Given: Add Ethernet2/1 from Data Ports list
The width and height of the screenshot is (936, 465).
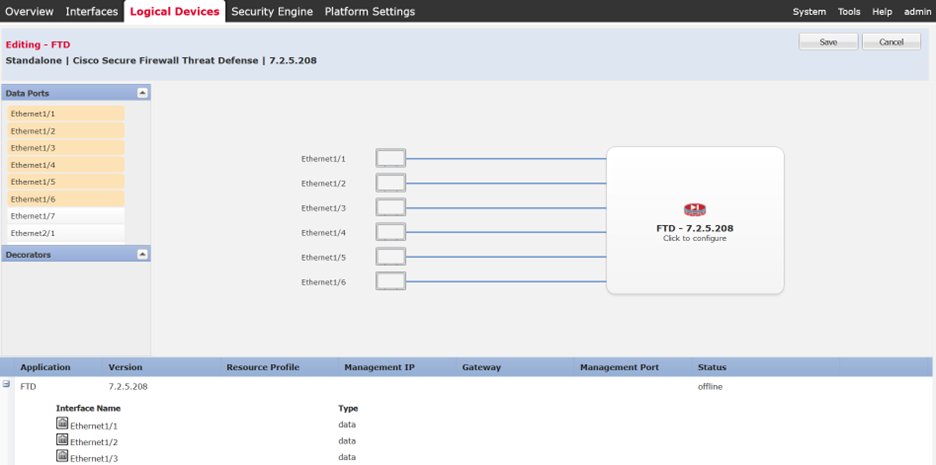Looking at the screenshot, I should (66, 233).
